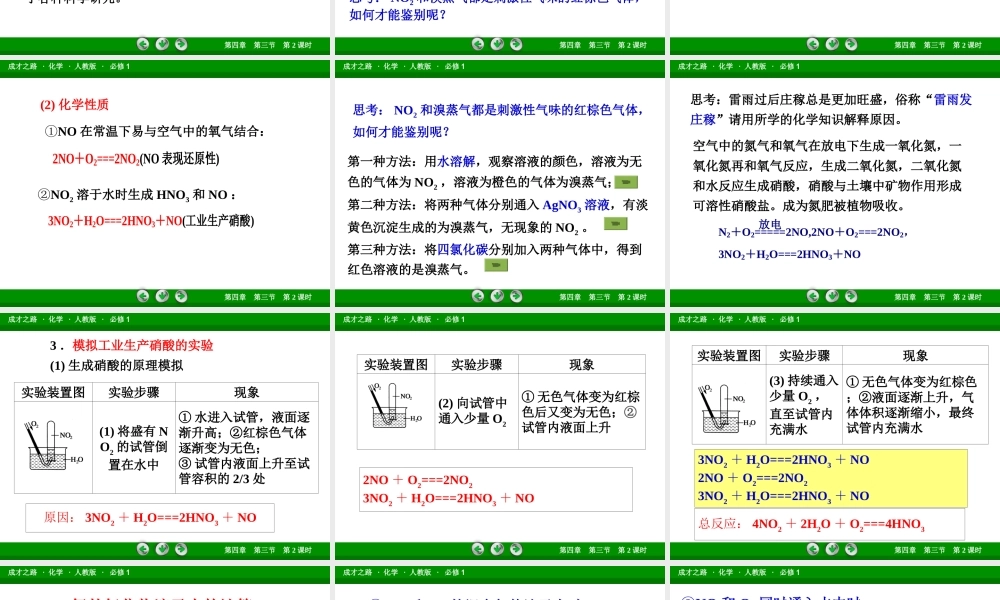Click the yellow highlighted equations box
This screenshot has width=1000, height=600.
click(x=830, y=478)
